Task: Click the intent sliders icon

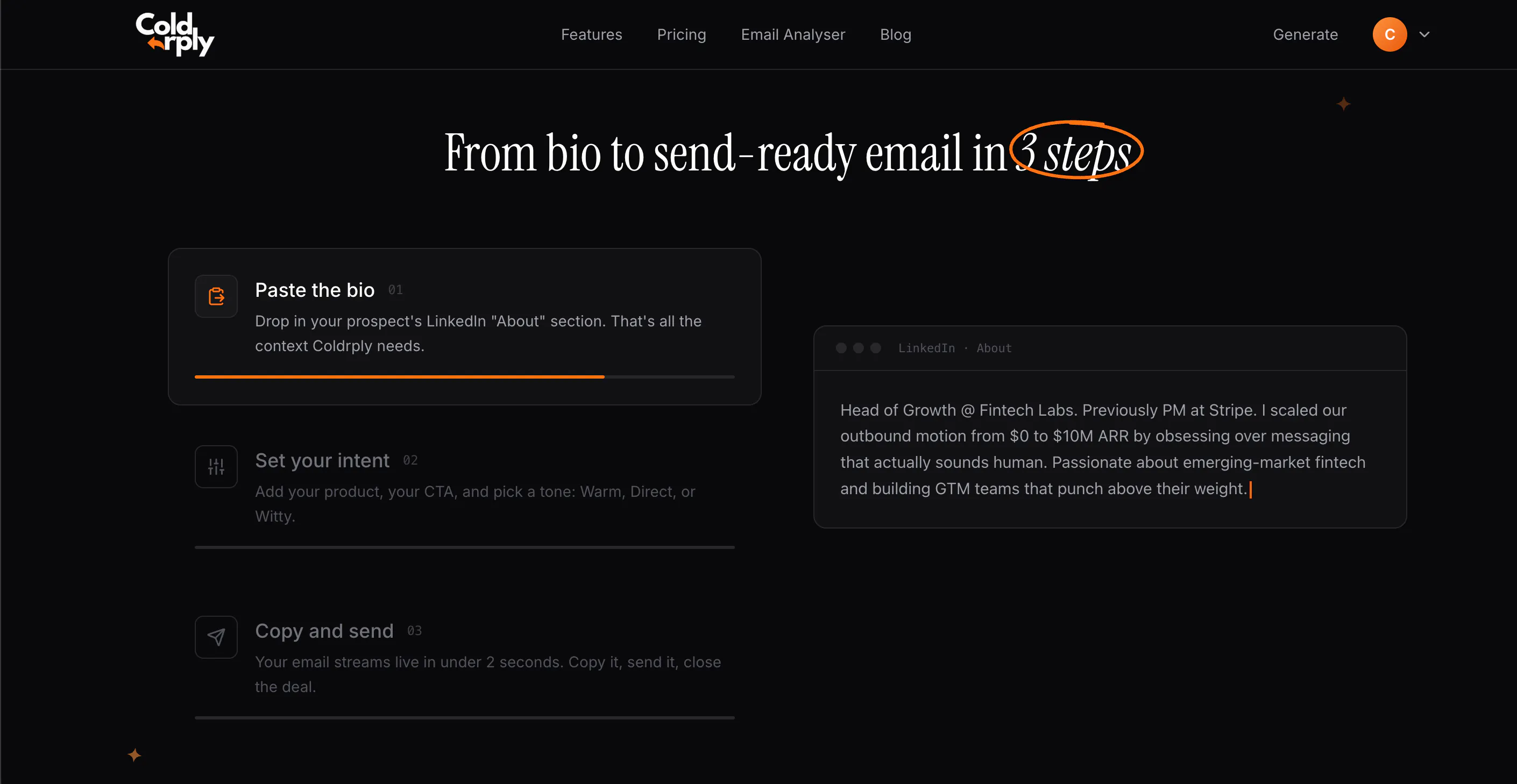Action: coord(216,467)
